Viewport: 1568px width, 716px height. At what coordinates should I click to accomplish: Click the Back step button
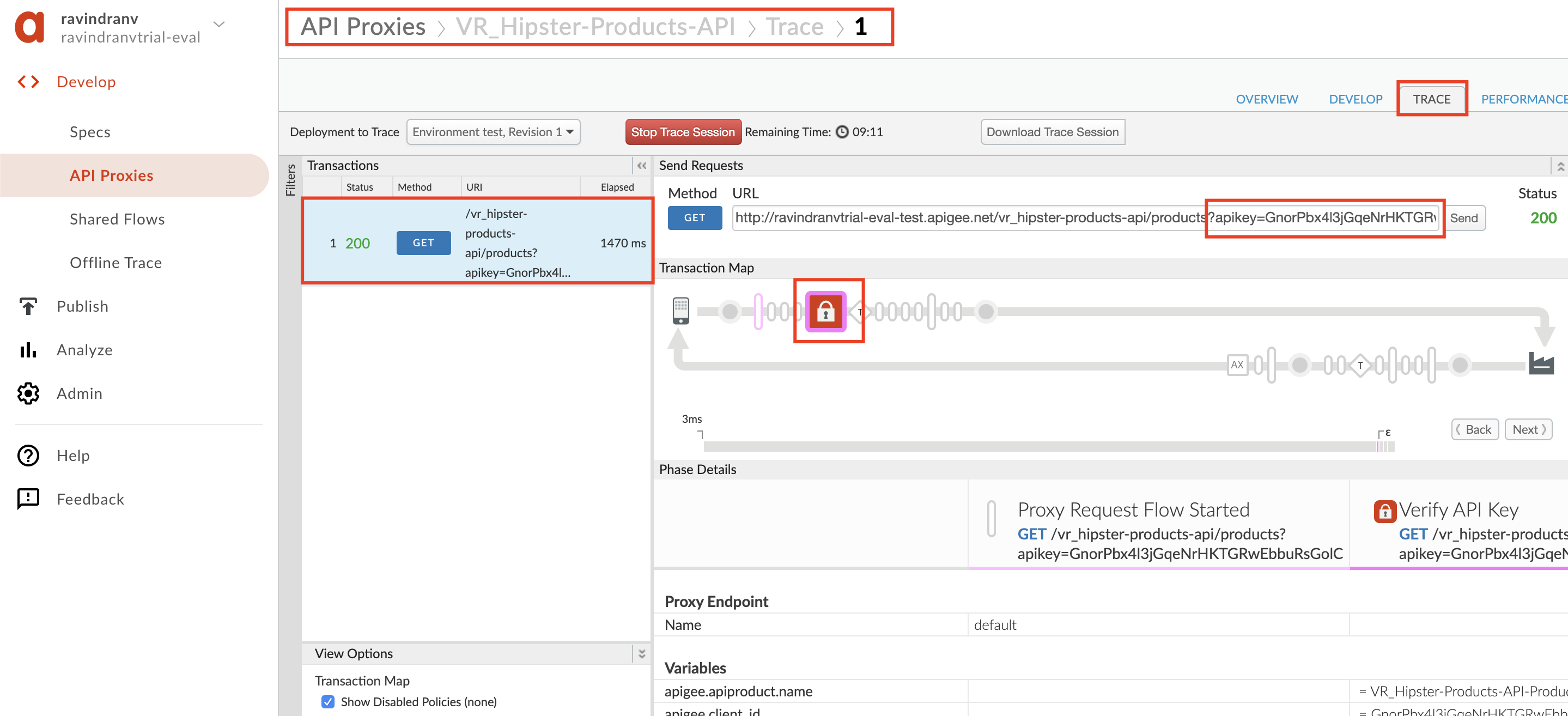pyautogui.click(x=1474, y=429)
